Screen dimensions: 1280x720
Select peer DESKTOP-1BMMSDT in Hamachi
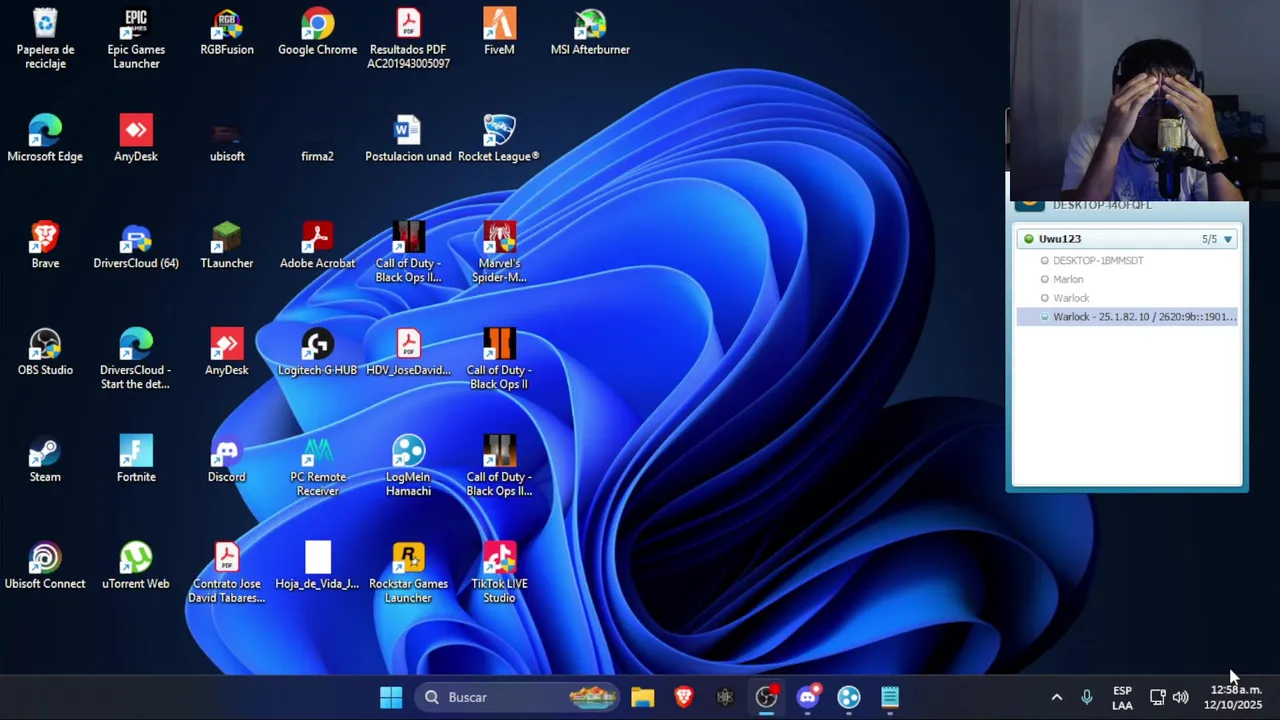(1098, 260)
